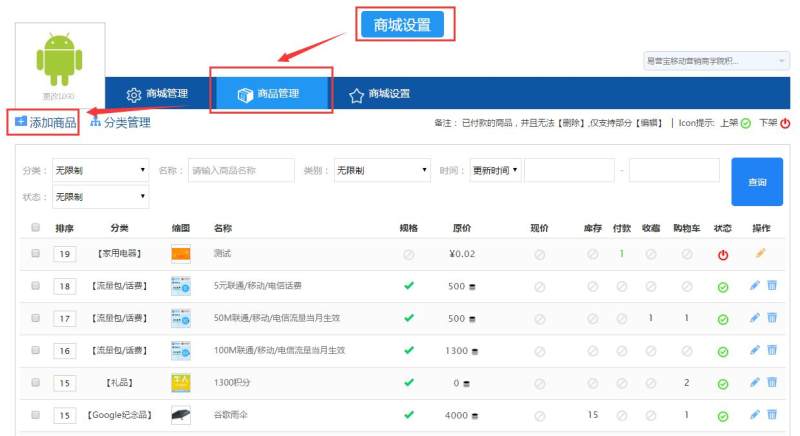The height and width of the screenshot is (436, 800).
Task: Switch to the 商城管理 tab
Action: [x=157, y=94]
